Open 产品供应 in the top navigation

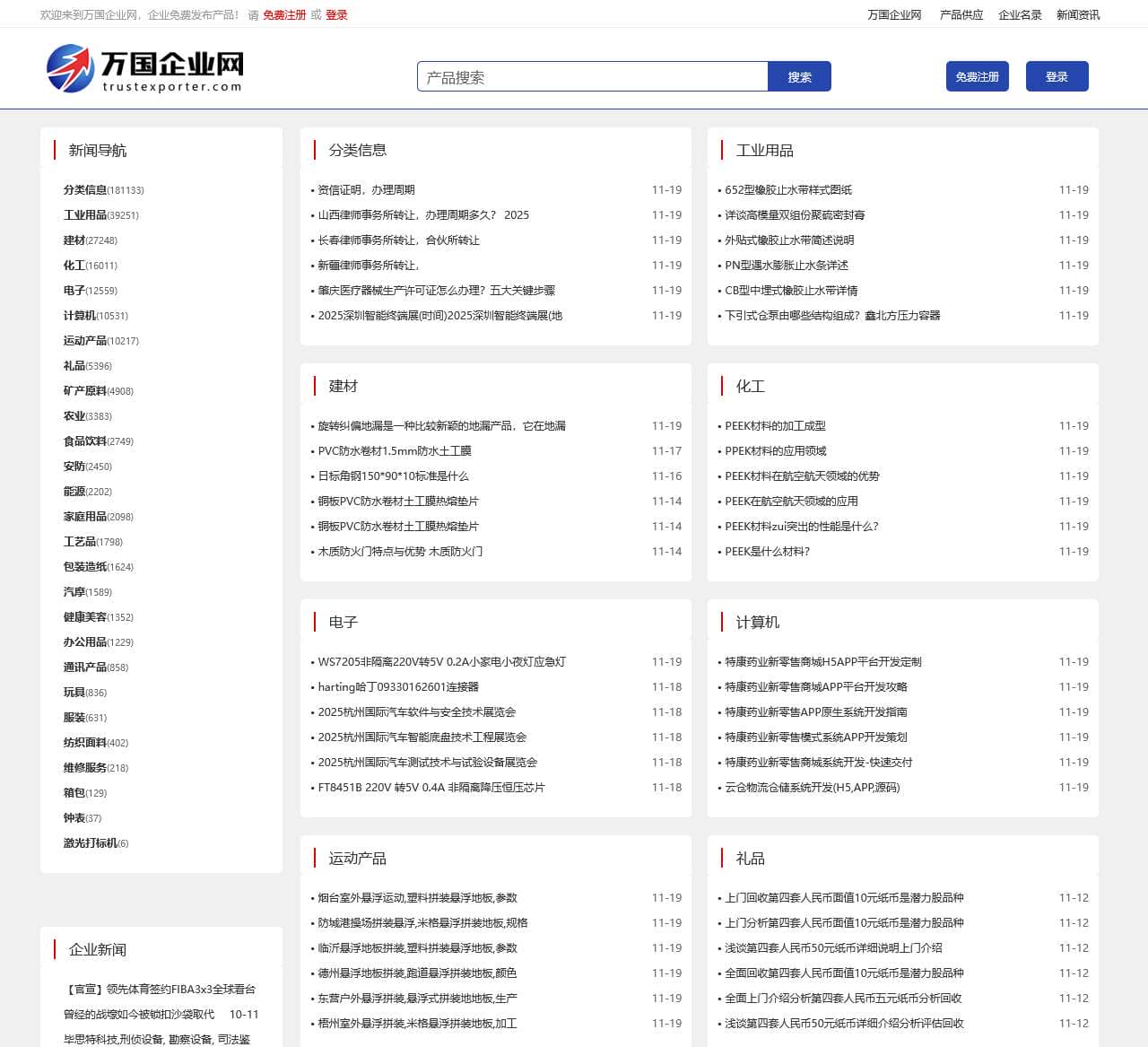tap(960, 14)
